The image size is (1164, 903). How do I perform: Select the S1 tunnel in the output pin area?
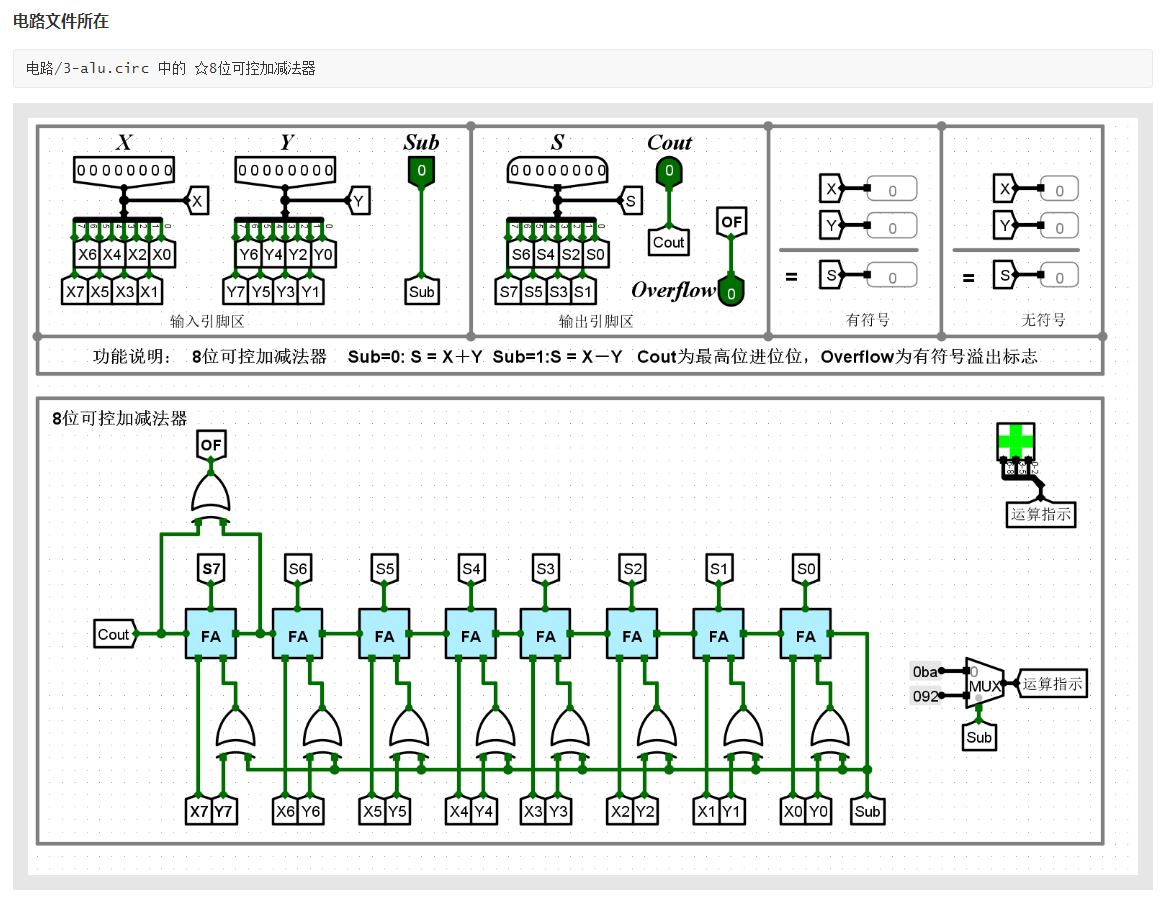point(583,291)
